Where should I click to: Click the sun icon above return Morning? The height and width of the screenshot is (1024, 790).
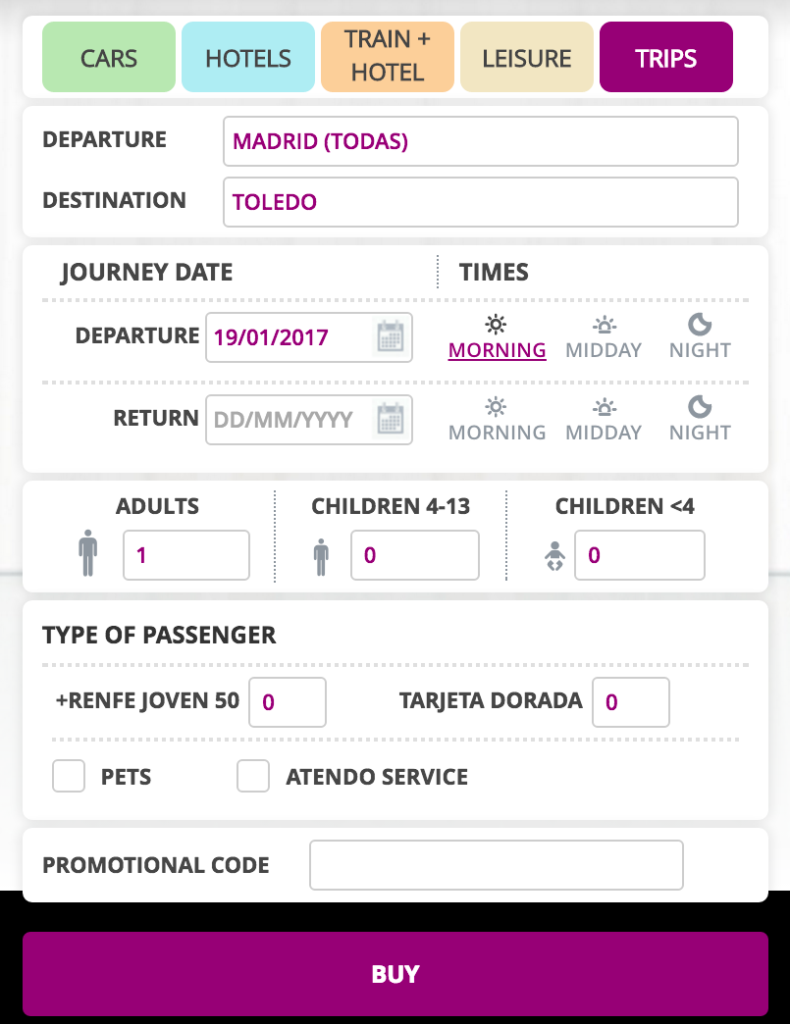point(496,407)
